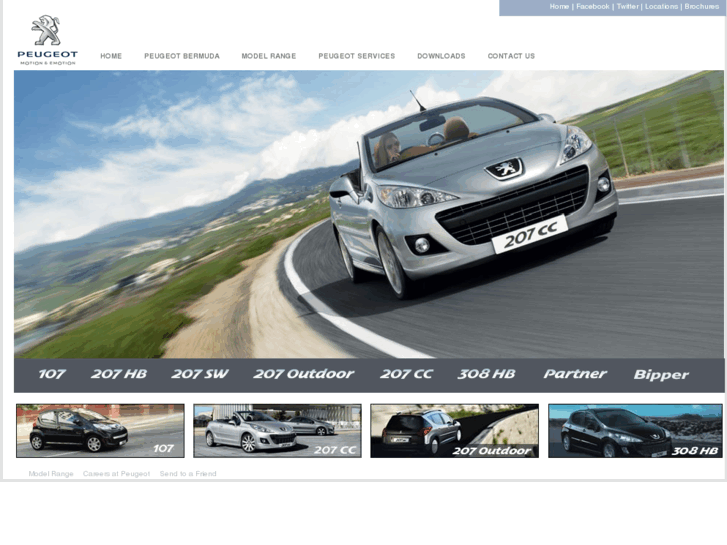727x545 pixels.
Task: Select 207 CC in the model bar
Action: pyautogui.click(x=407, y=374)
